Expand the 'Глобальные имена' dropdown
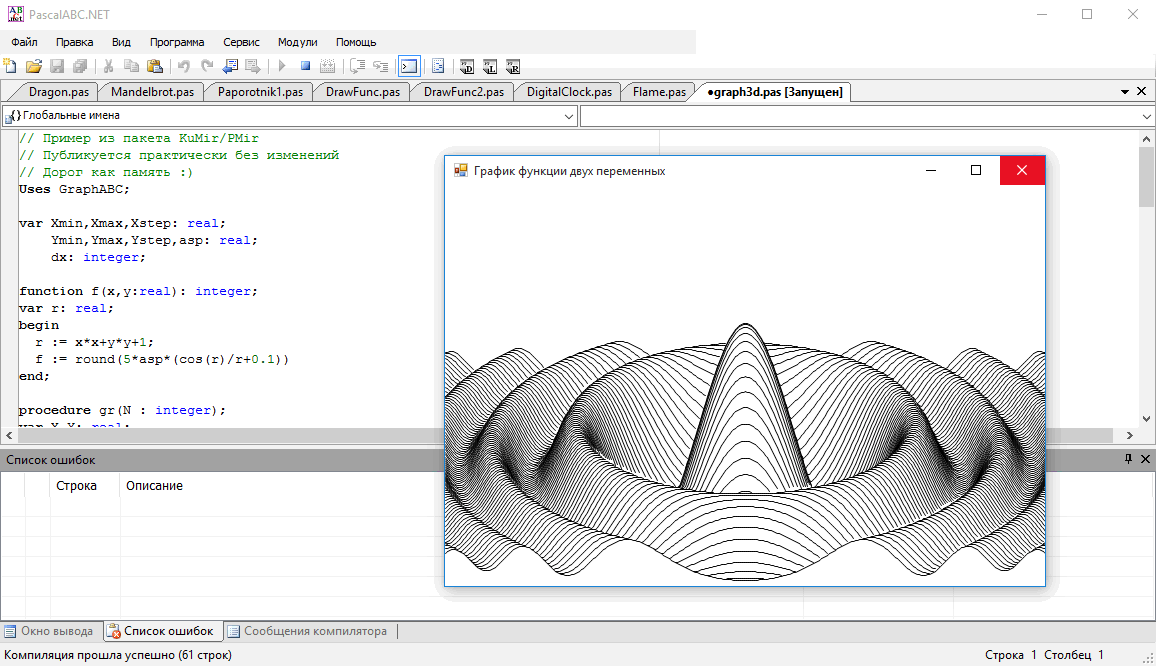This screenshot has height=666, width=1156. [x=569, y=116]
